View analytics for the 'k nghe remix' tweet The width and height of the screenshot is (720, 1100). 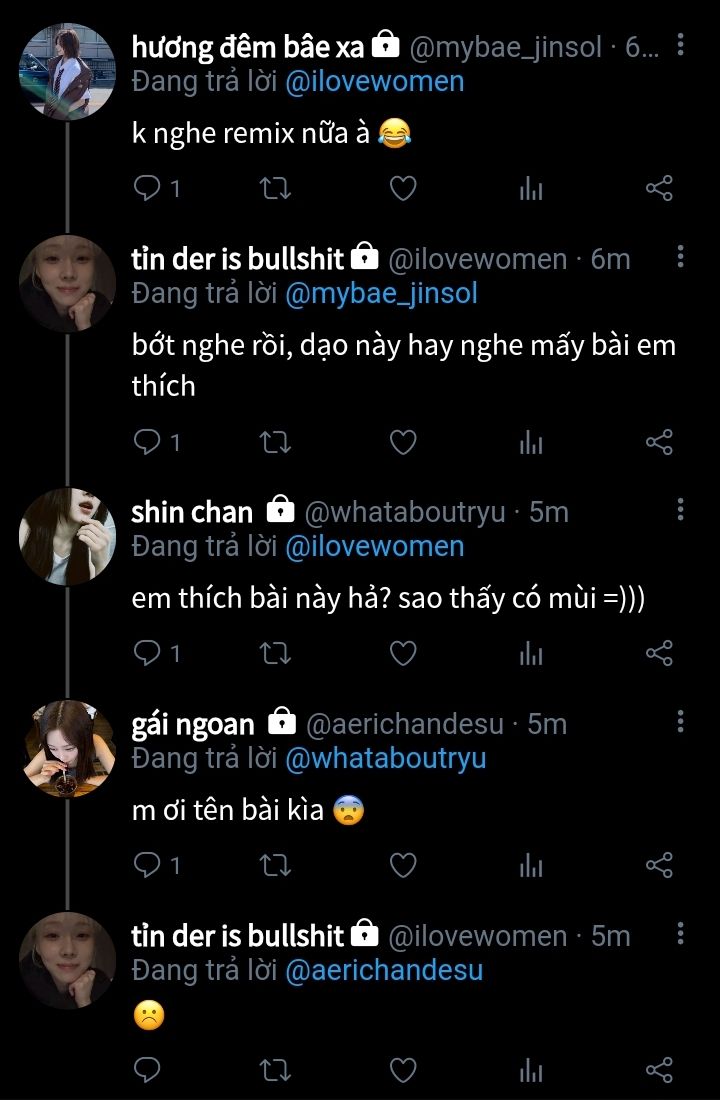[x=531, y=188]
